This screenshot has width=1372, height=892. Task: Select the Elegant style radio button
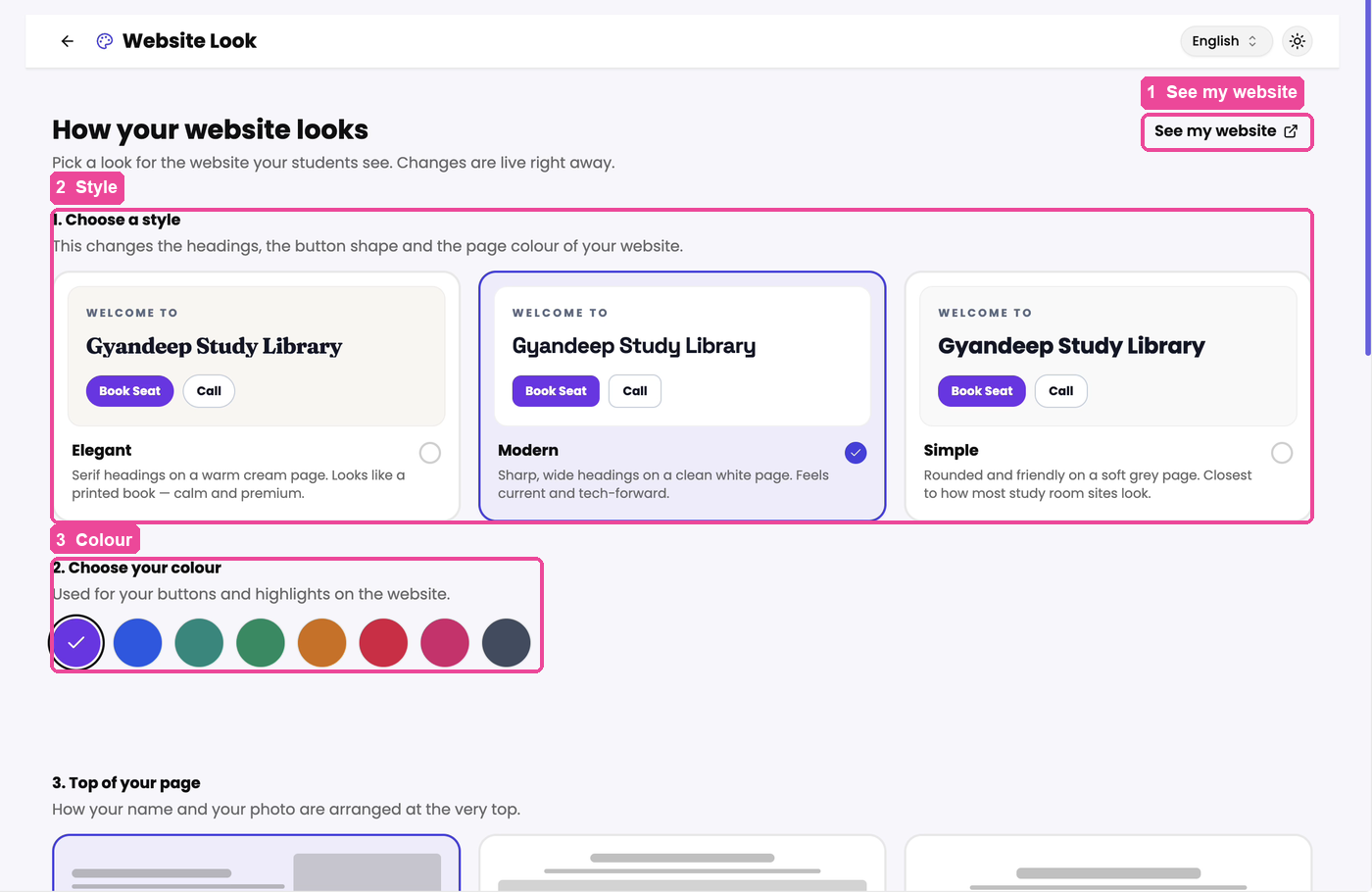tap(430, 453)
